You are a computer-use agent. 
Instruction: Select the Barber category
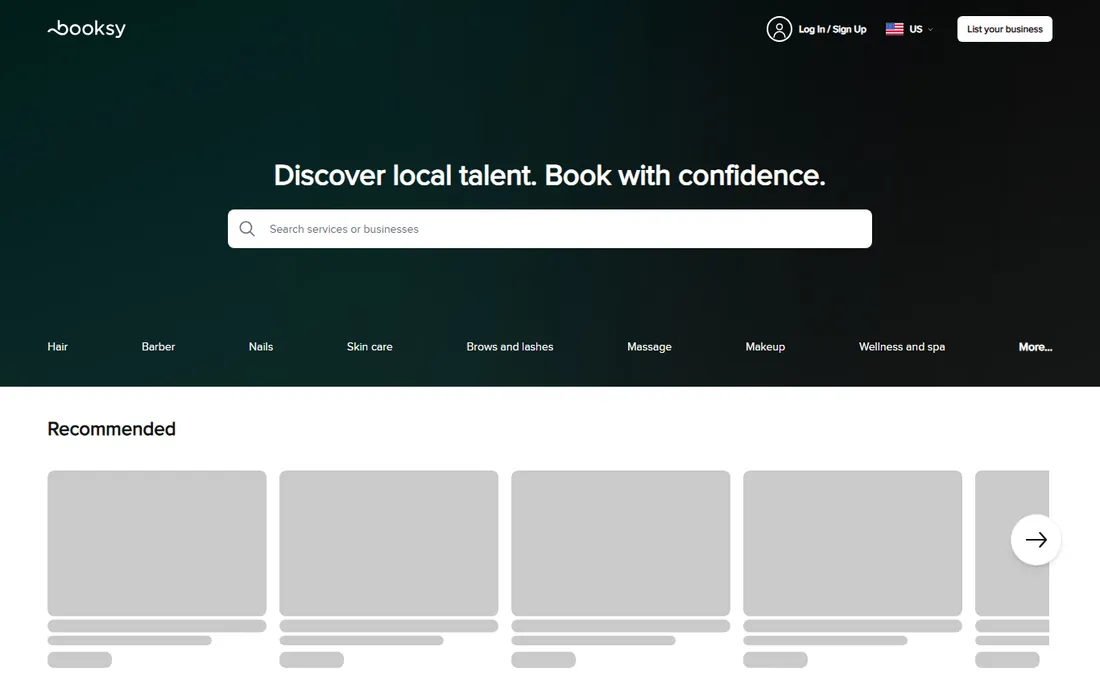[x=158, y=346]
